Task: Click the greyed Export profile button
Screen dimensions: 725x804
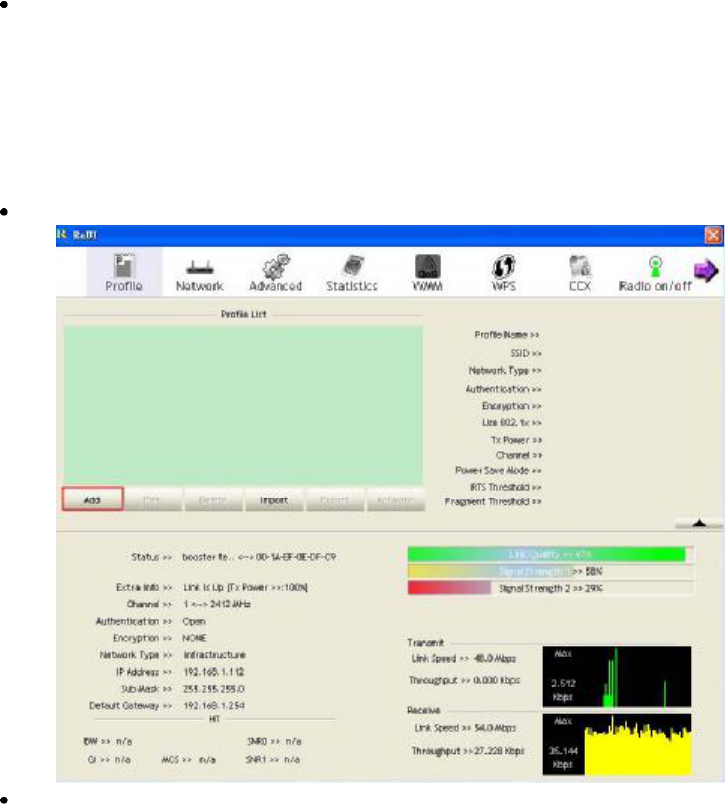Action: (334, 499)
